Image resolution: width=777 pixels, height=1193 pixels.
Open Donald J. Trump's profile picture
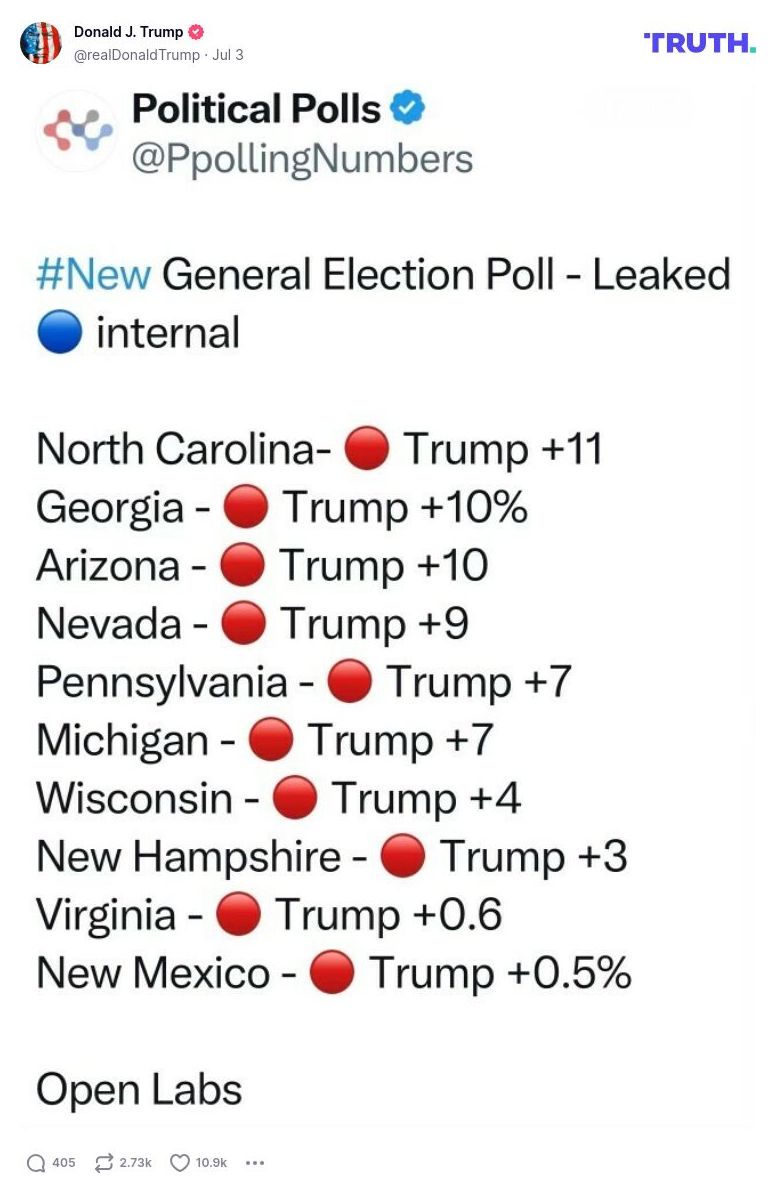pos(41,43)
